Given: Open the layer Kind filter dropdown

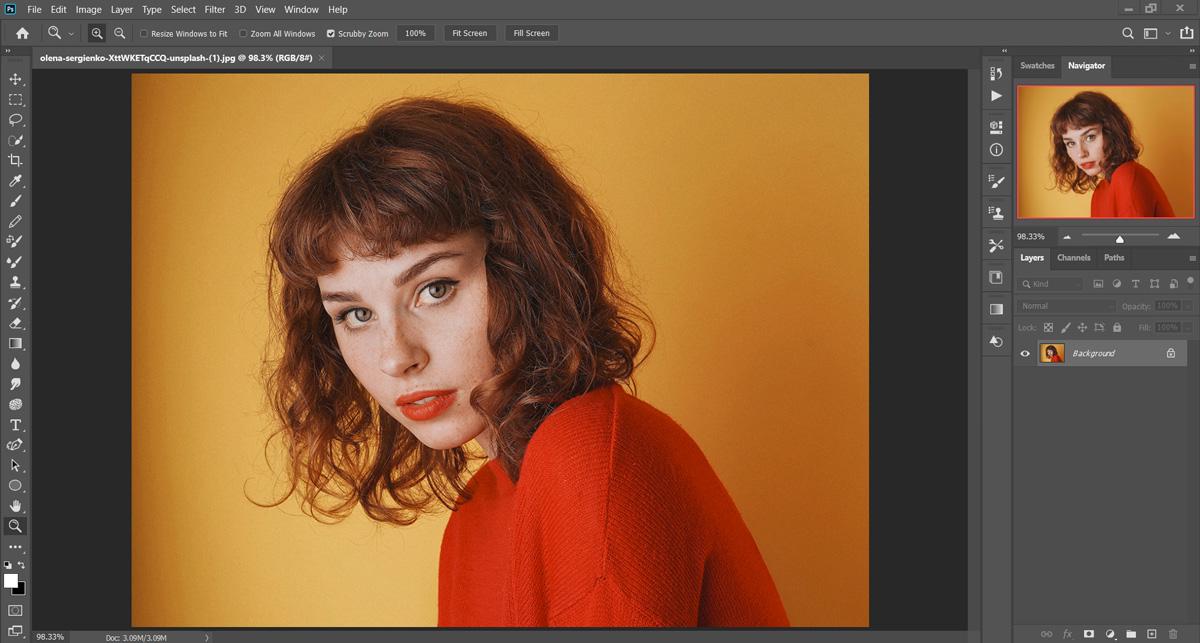Looking at the screenshot, I should click(x=1050, y=284).
